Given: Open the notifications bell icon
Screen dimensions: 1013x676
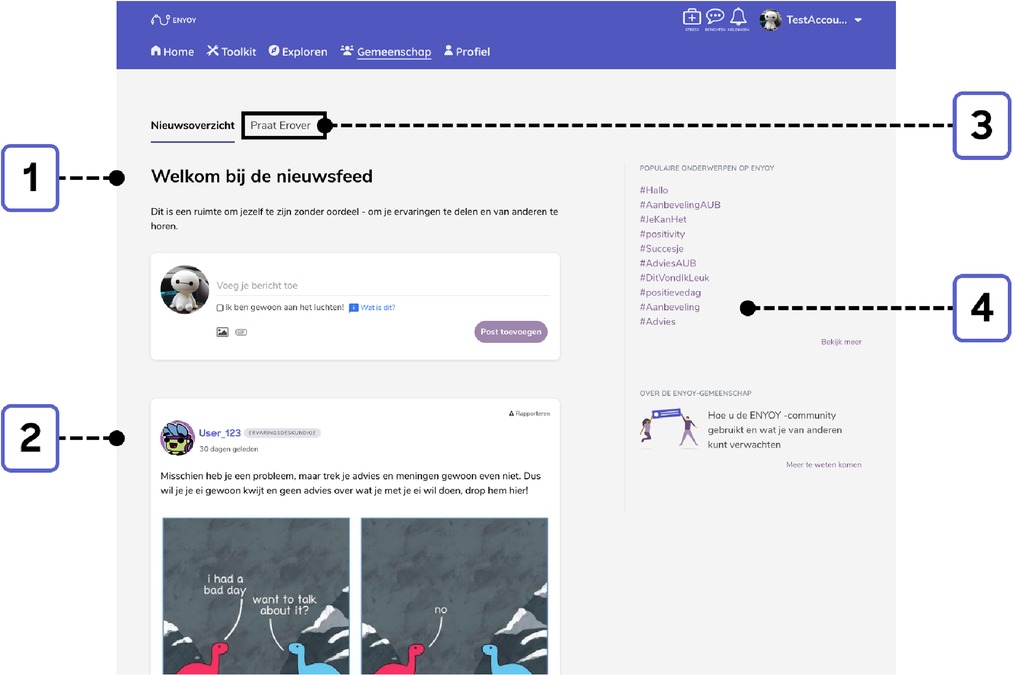Looking at the screenshot, I should (x=738, y=17).
